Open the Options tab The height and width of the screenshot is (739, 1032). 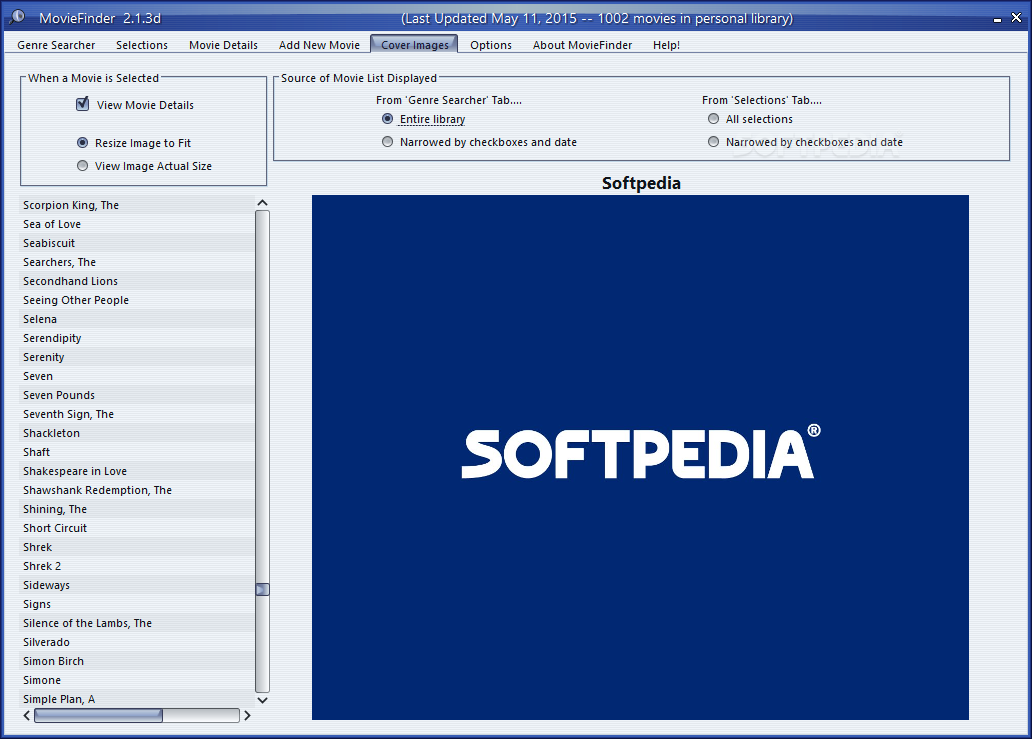pos(491,45)
